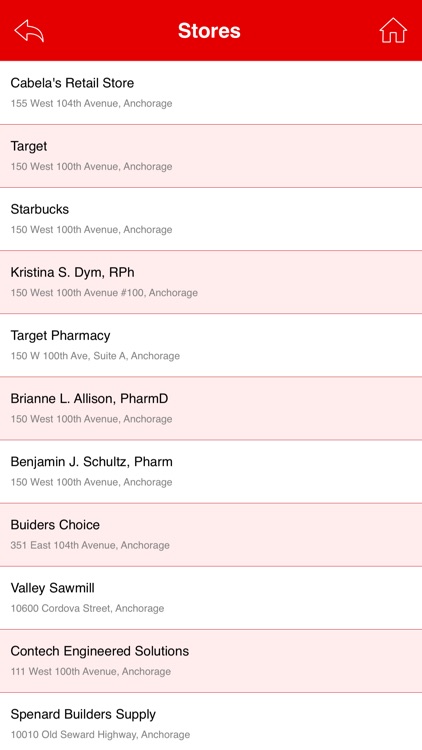Tap the back arrow icon
This screenshot has height=750, width=422.
(29, 31)
